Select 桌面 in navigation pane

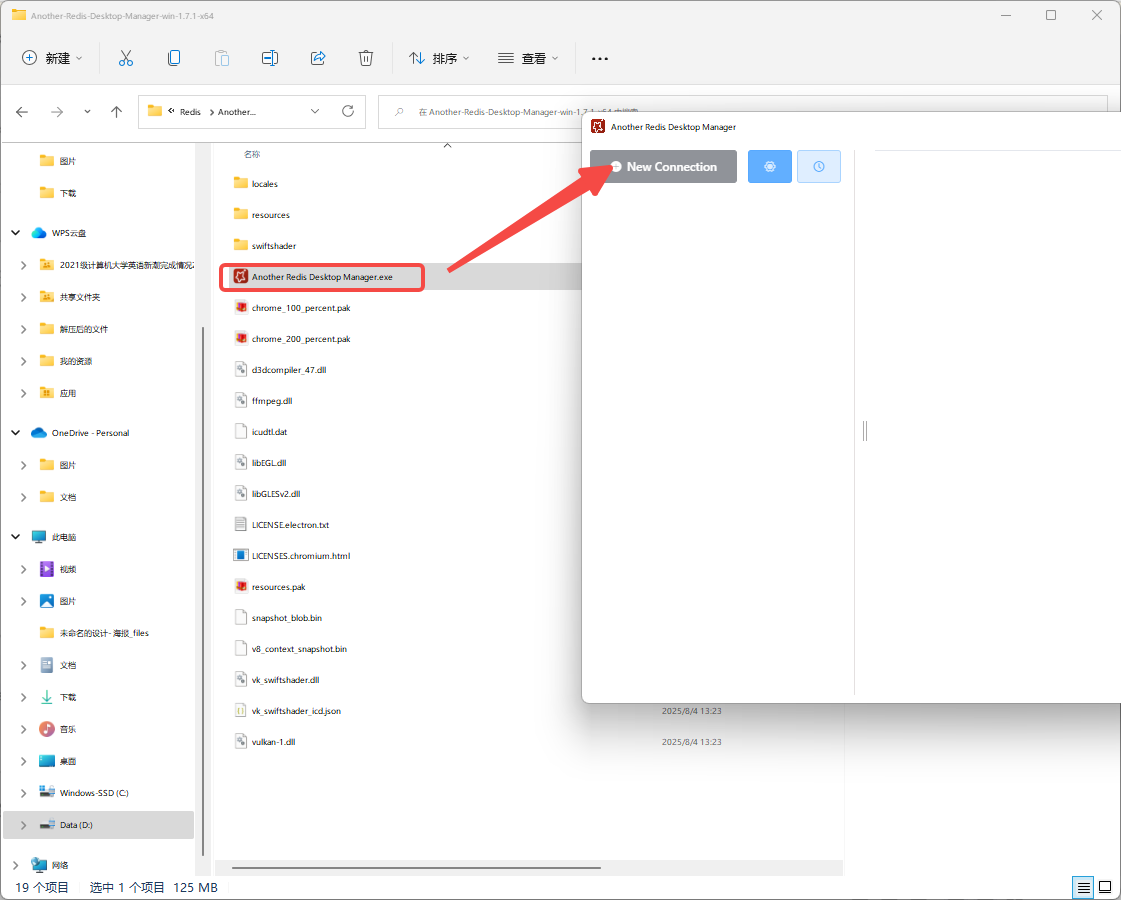[68, 761]
